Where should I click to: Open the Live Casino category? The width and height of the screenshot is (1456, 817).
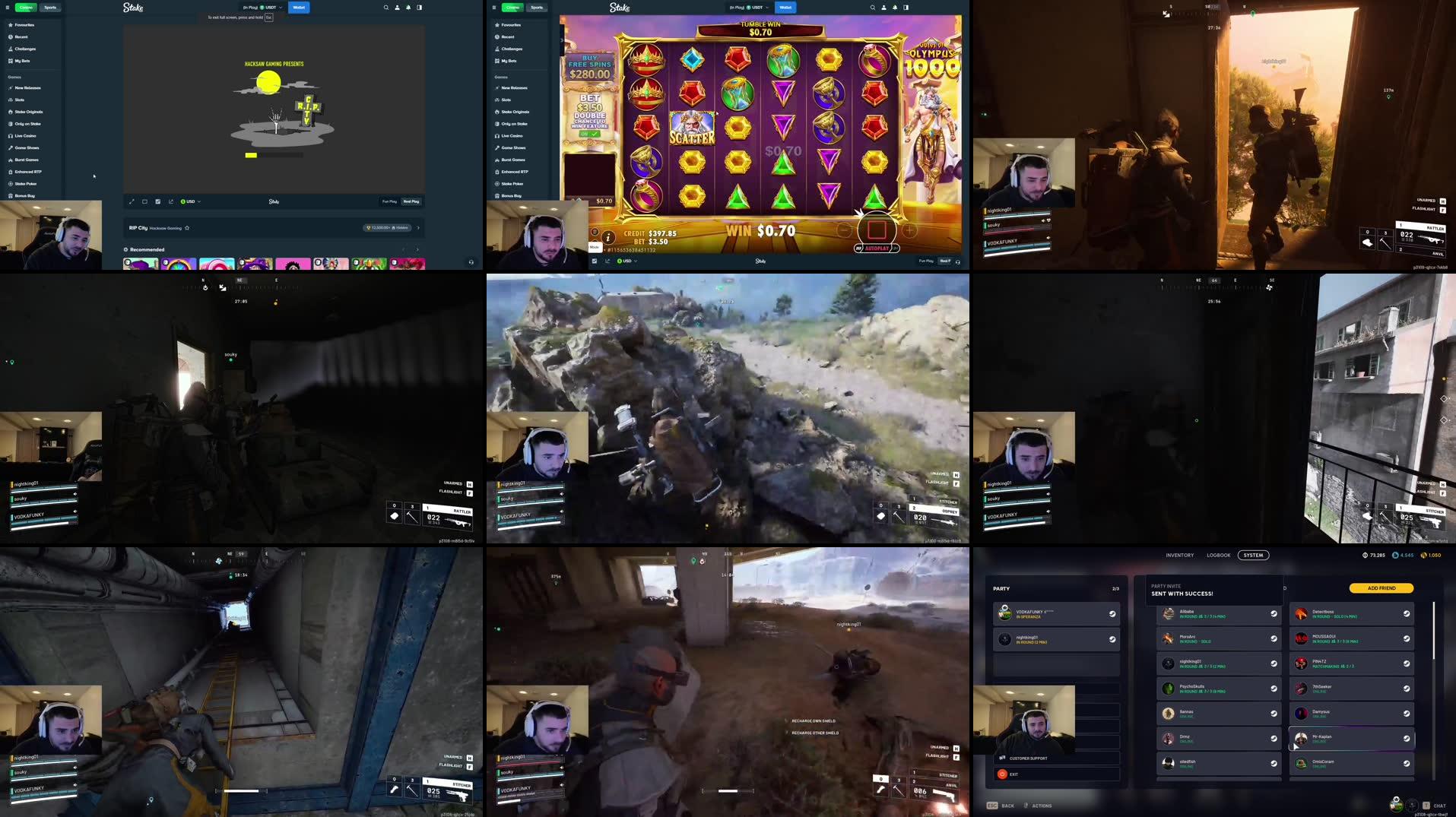[24, 135]
